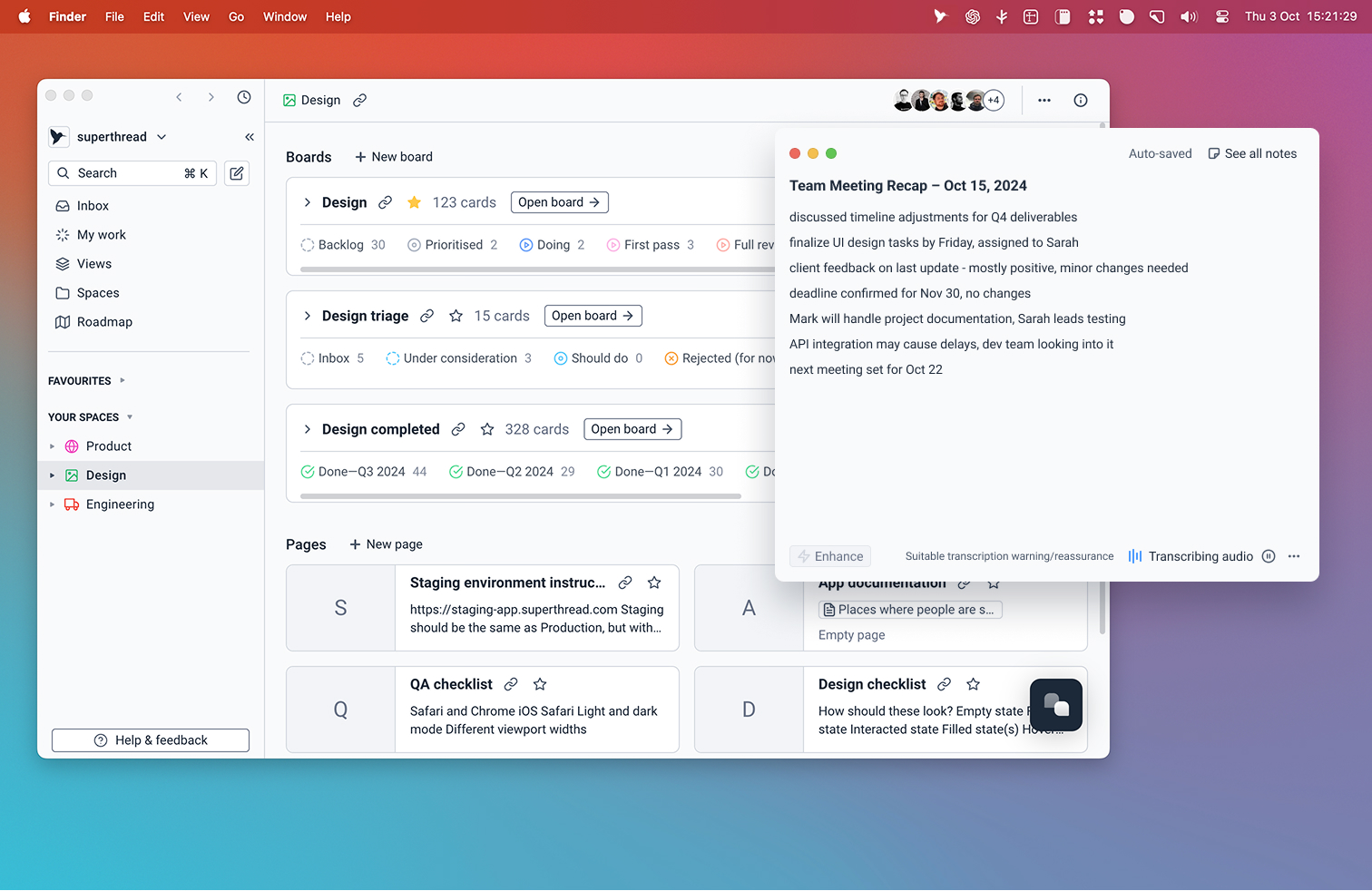1372x891 pixels.
Task: Unstar the Design board
Action: [x=415, y=202]
